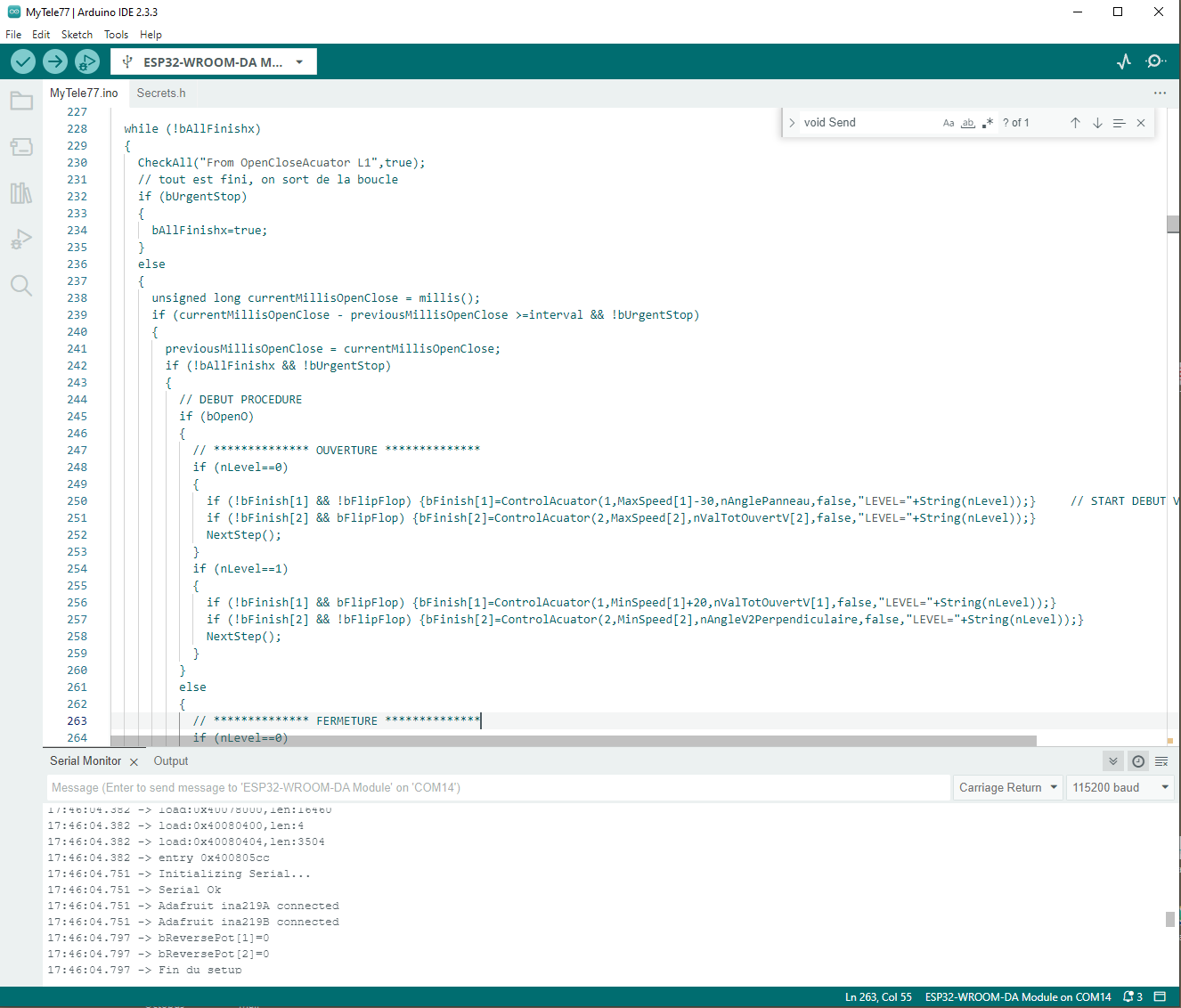Viewport: 1181px width, 1008px height.
Task: Click the OUVERTURE comment line
Action: pyautogui.click(x=337, y=451)
